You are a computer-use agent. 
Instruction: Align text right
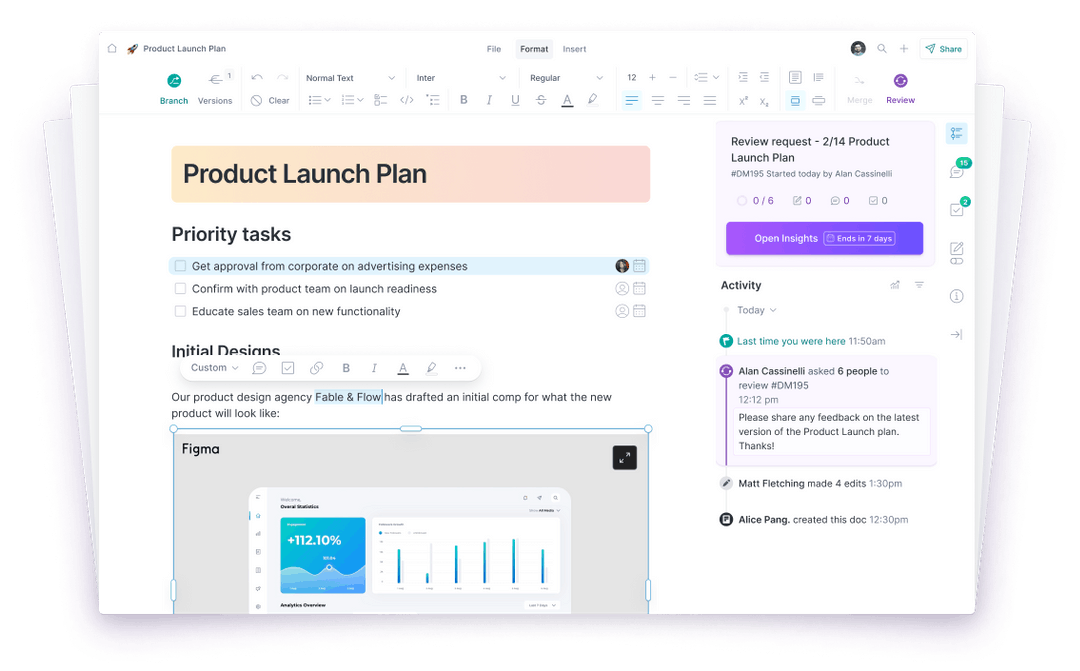point(683,101)
